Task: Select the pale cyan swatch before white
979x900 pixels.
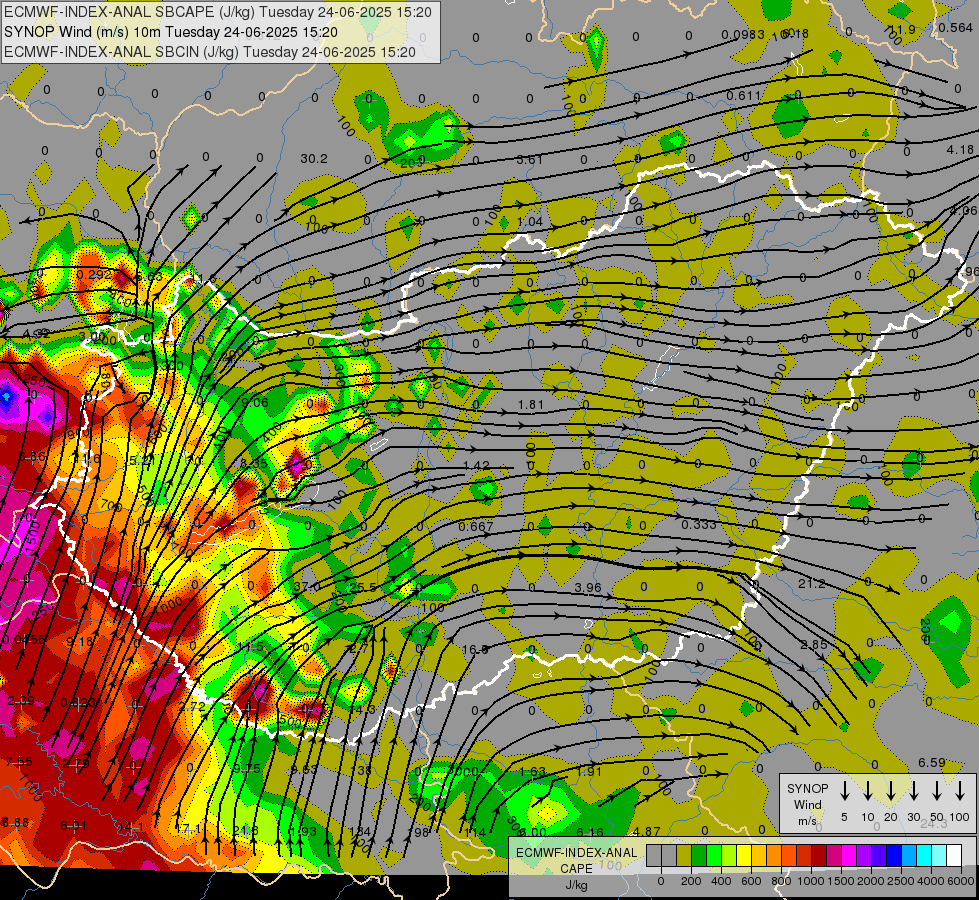Action: [939, 855]
